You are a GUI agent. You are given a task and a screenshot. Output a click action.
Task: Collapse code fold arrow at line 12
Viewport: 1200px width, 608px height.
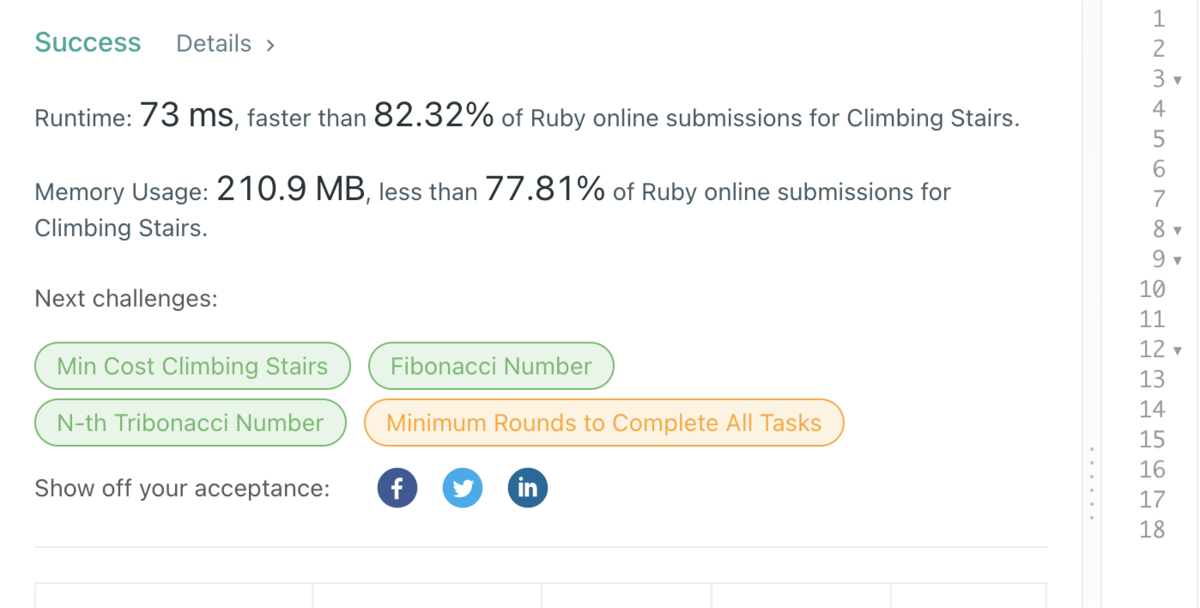point(1177,350)
